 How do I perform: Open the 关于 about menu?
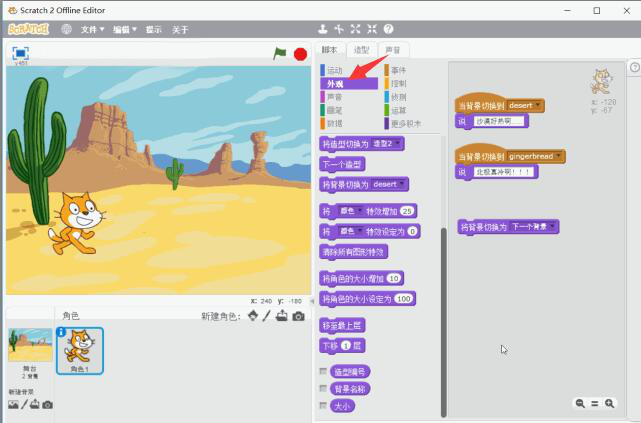coord(180,29)
